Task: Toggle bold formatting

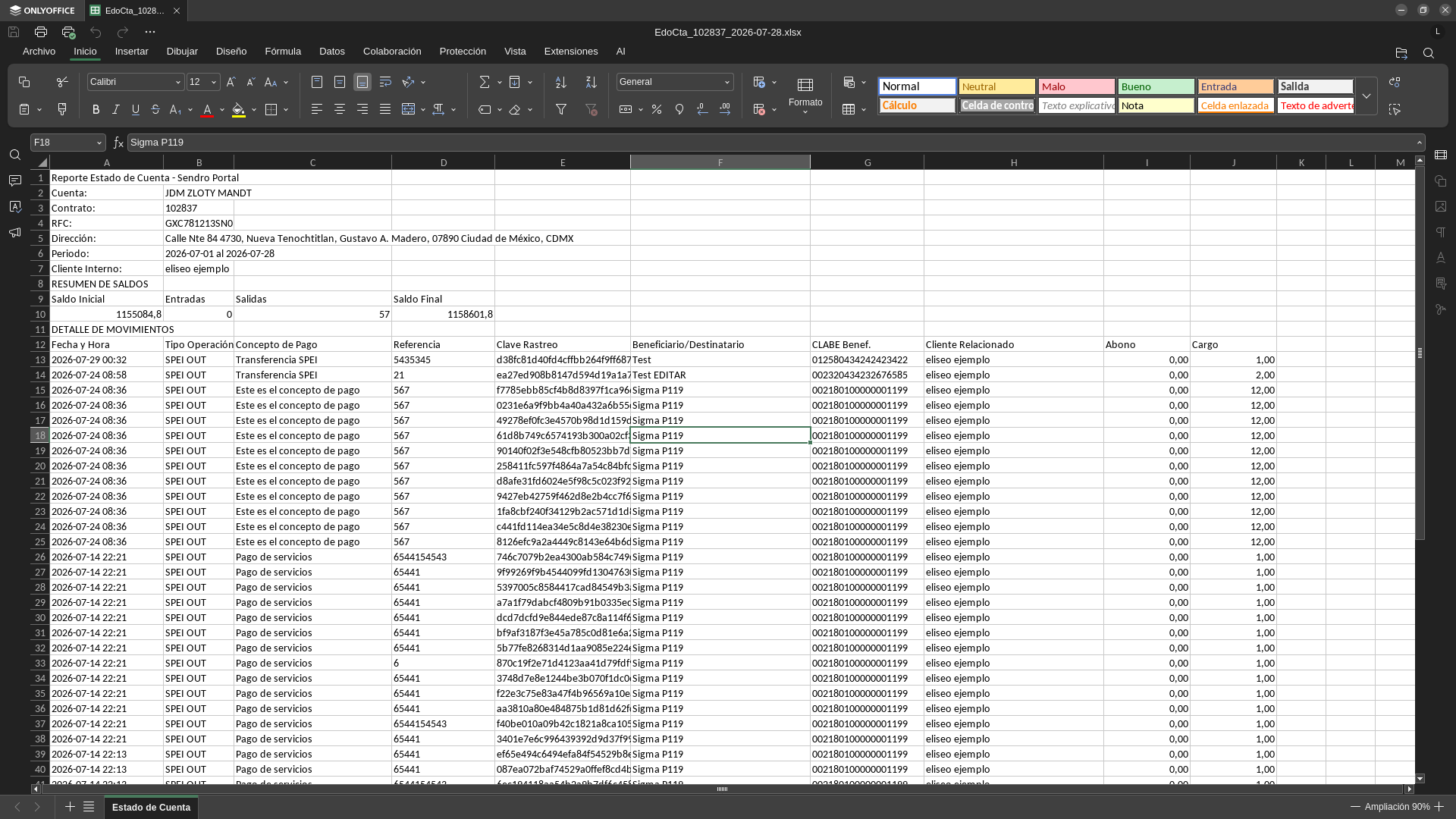Action: (x=96, y=109)
